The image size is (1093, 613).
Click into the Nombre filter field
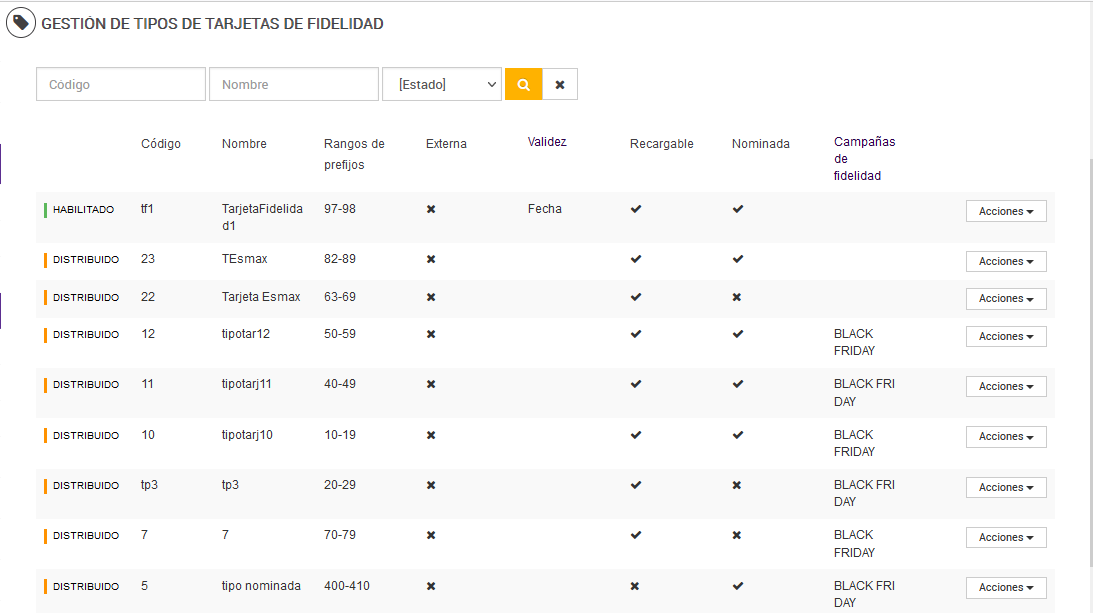294,85
